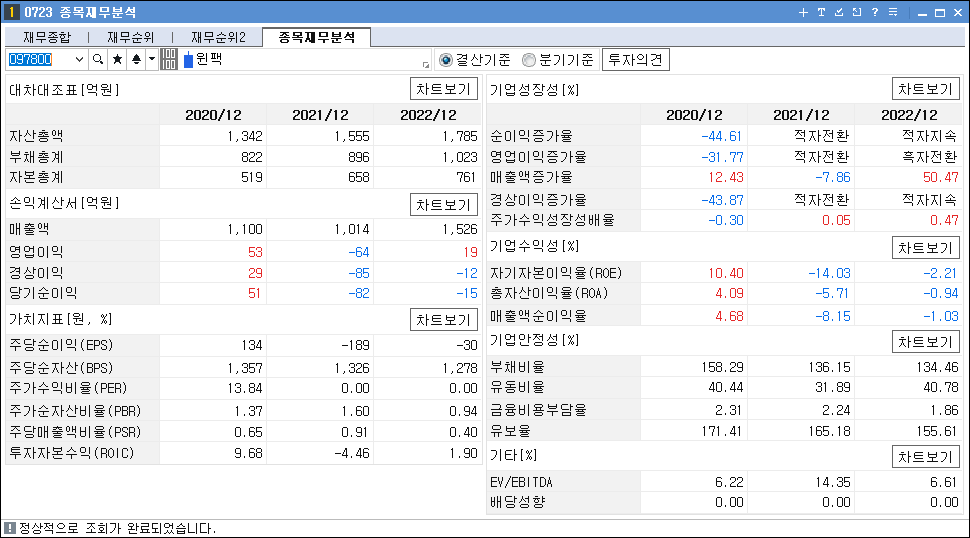
Task: Click the 대차대조표 2021/12 column header
Action: tap(320, 115)
